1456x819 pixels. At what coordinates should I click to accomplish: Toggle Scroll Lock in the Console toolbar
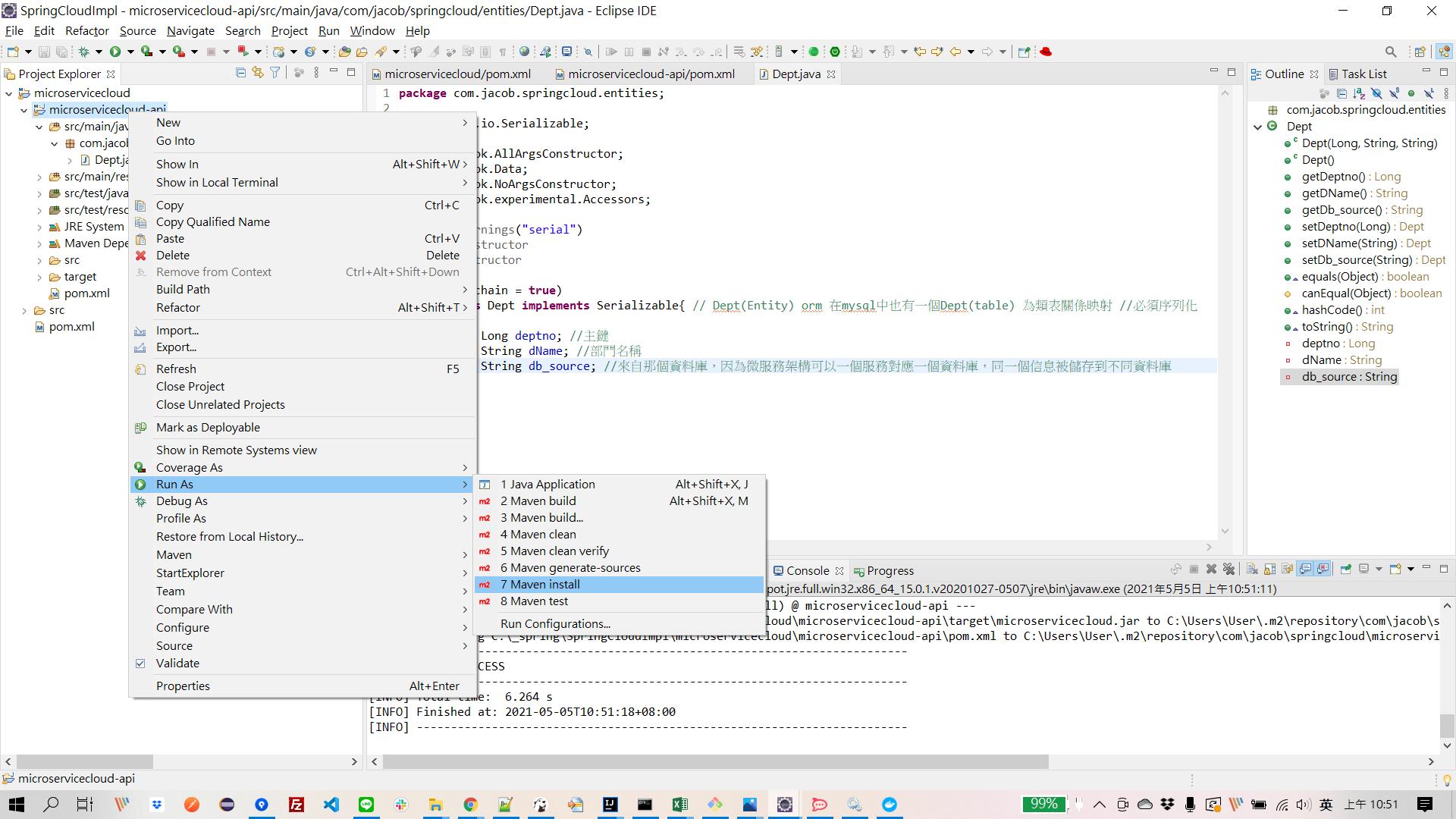point(1270,570)
